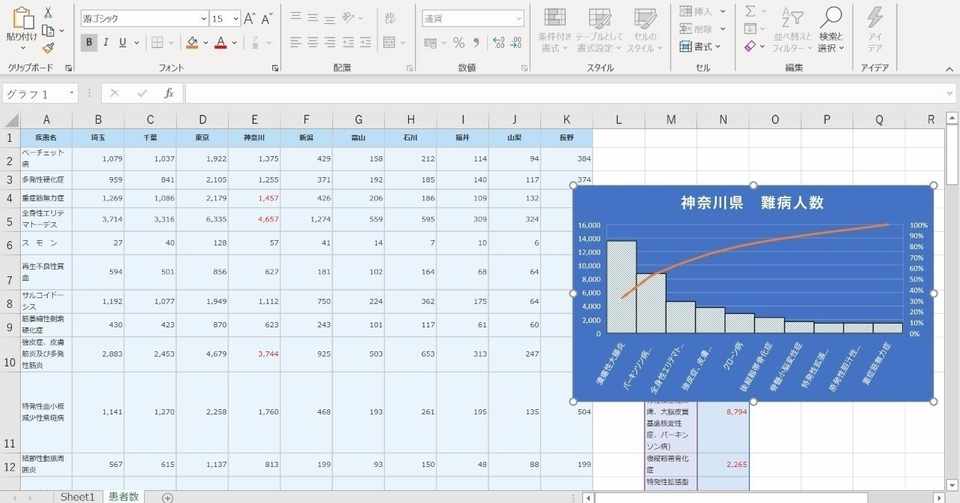Expand the font size dropdown
960x503 pixels.
coord(236,19)
